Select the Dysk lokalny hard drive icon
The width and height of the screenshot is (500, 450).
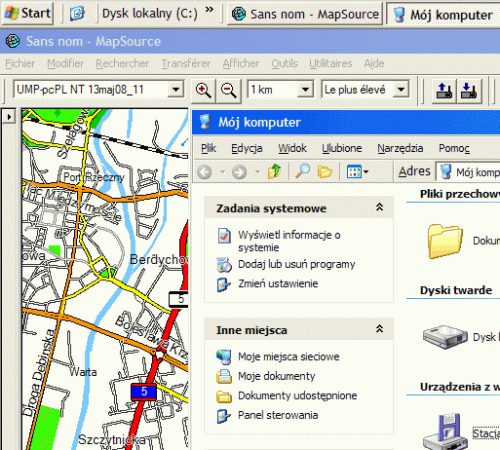click(x=445, y=337)
